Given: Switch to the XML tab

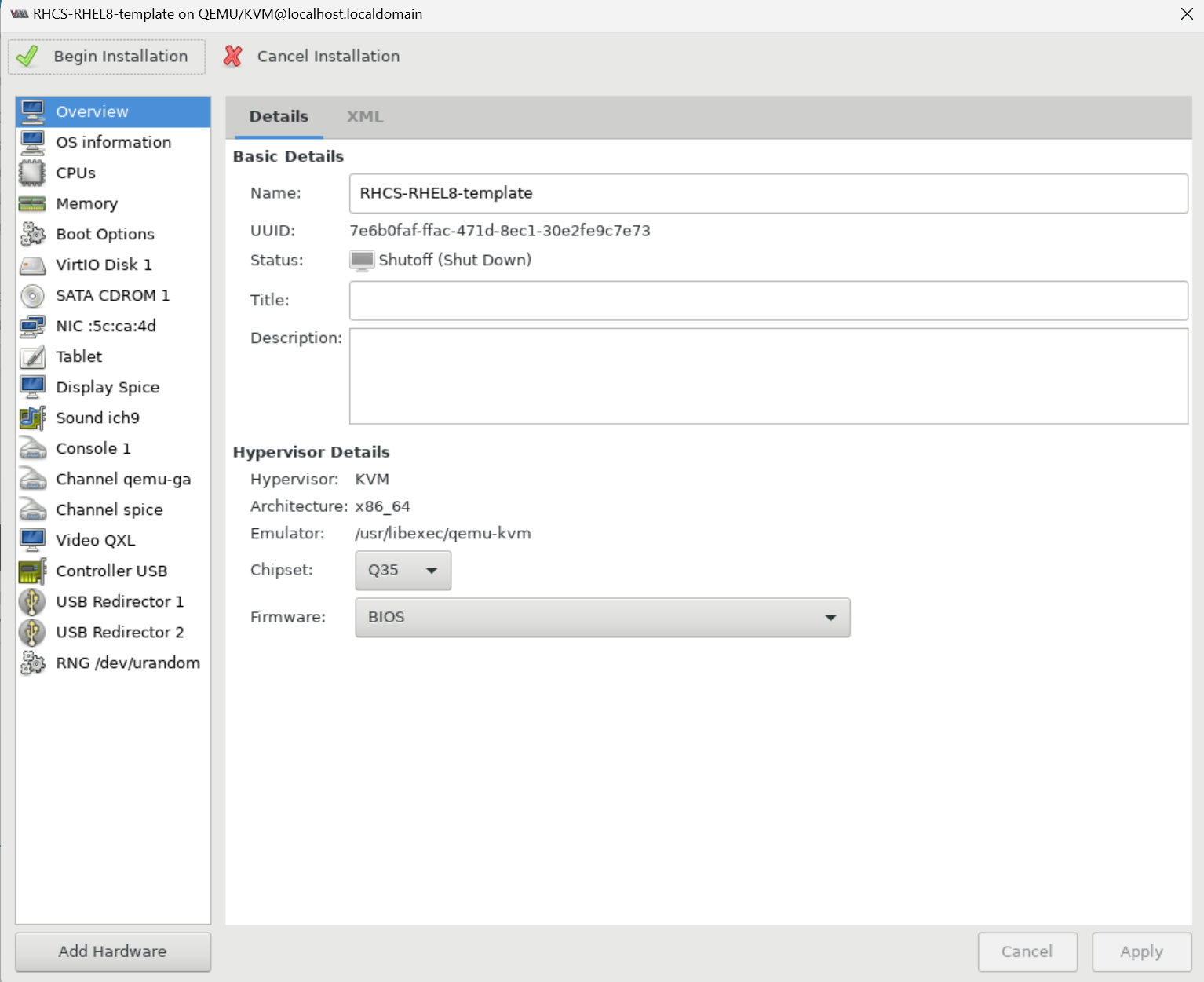Looking at the screenshot, I should [365, 117].
